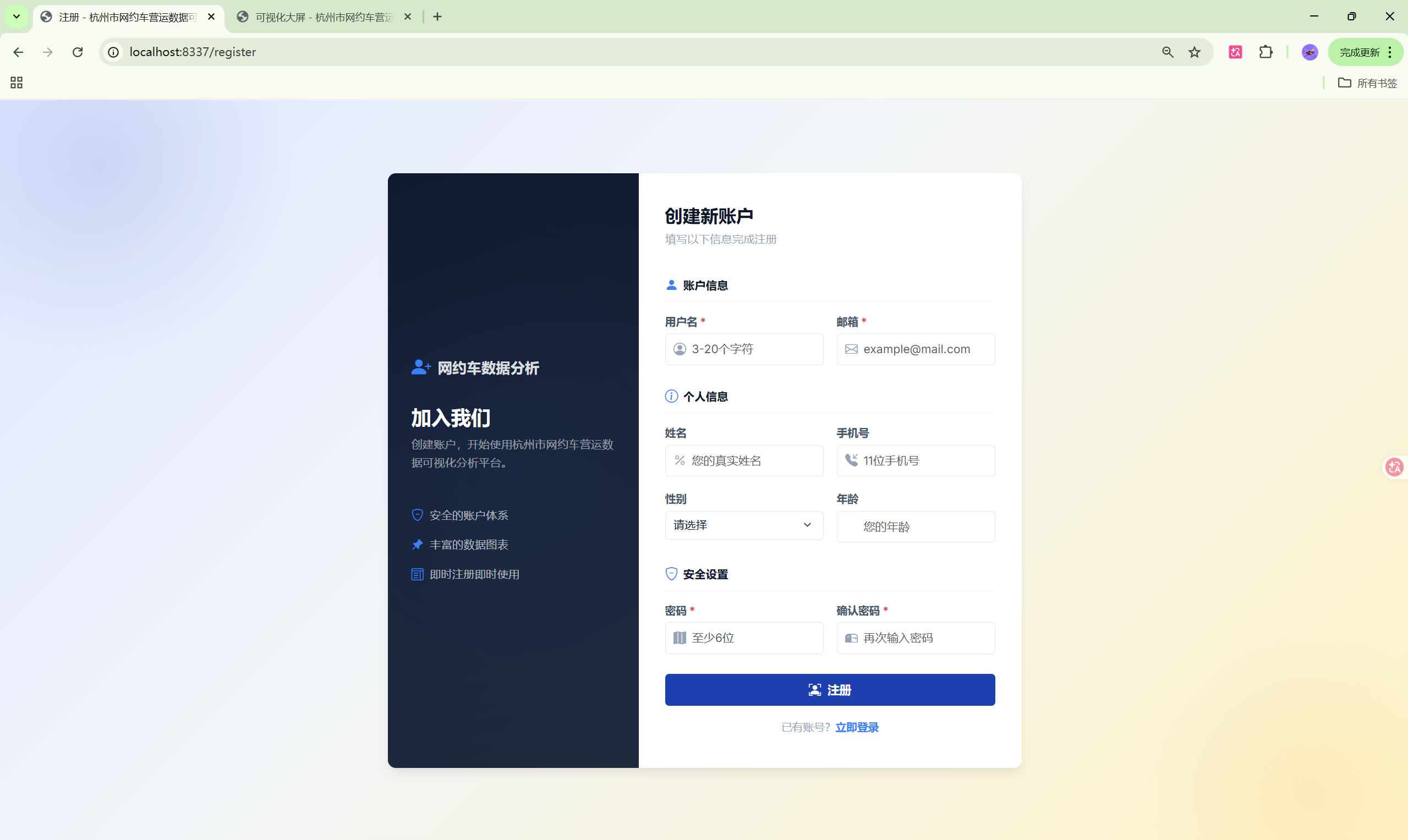The image size is (1408, 840).
Task: Click the envelope icon in the email field
Action: (x=851, y=349)
